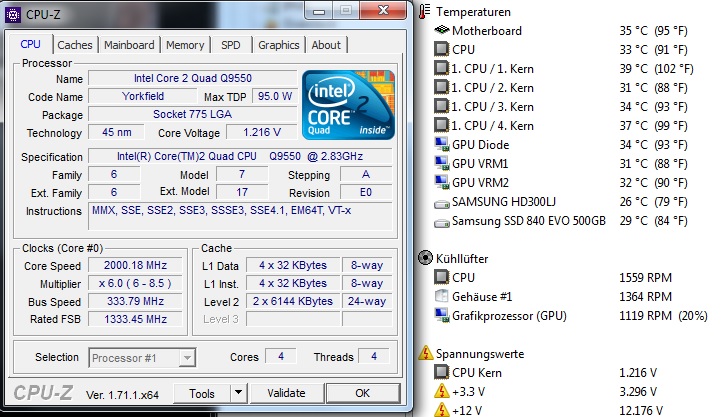Click the Spannungswerte warning icon
723x417 pixels.
click(x=425, y=353)
